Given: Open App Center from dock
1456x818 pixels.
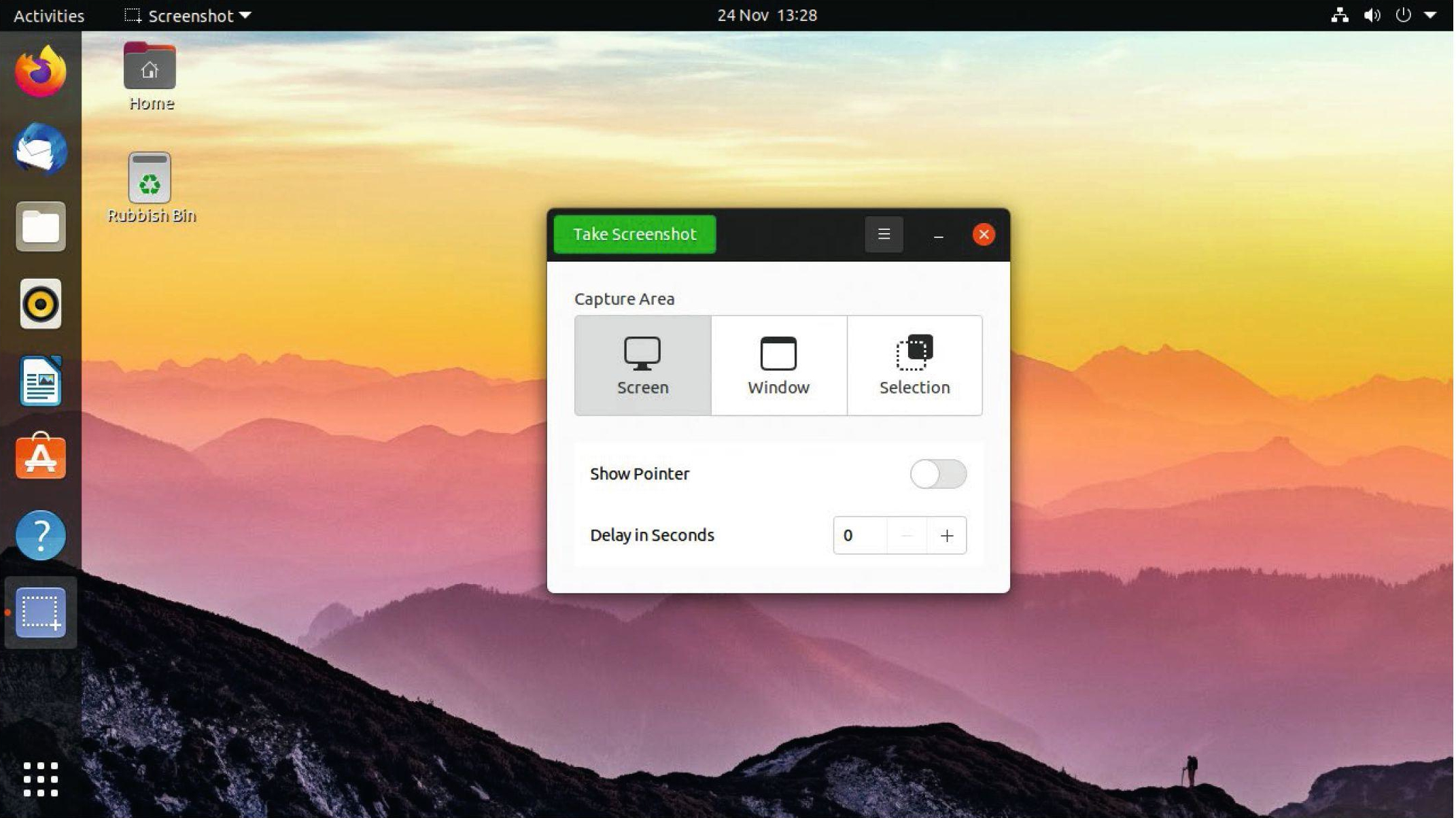Looking at the screenshot, I should [40, 458].
